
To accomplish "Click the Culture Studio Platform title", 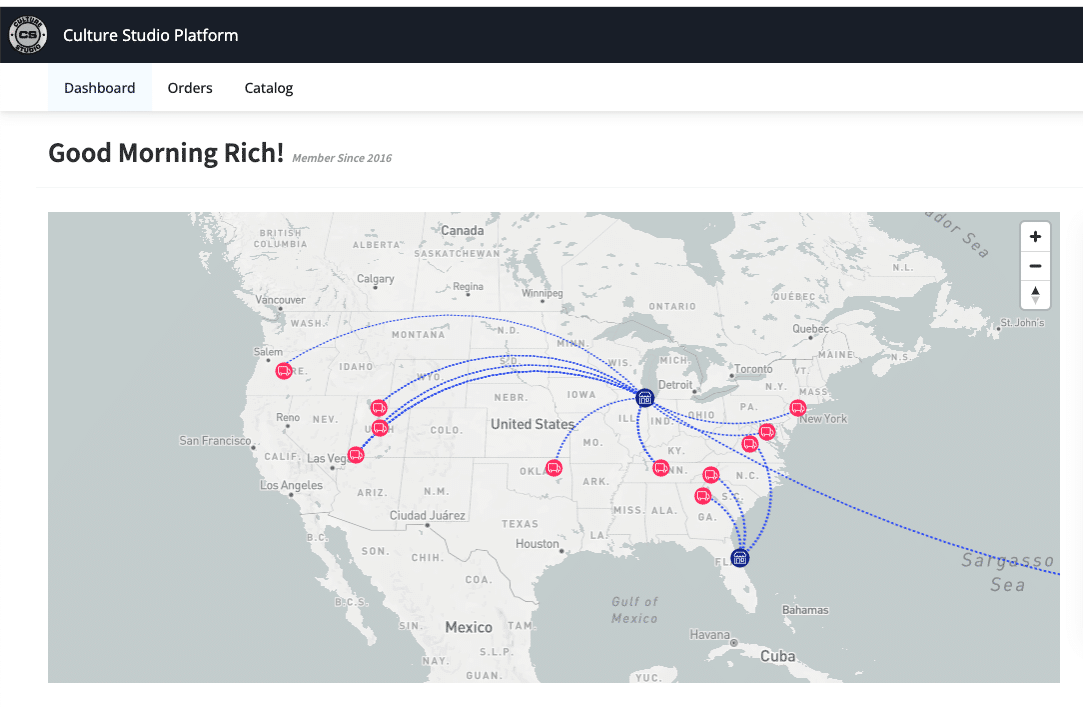I will click(150, 36).
